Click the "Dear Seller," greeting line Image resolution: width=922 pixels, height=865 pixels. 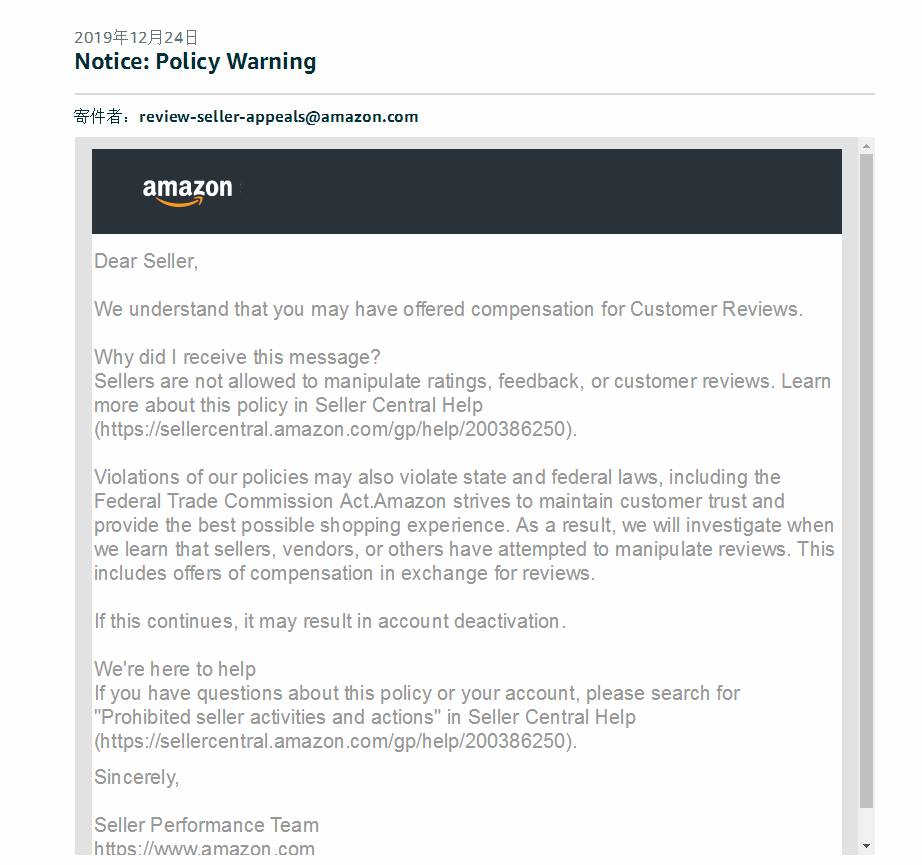click(x=146, y=261)
